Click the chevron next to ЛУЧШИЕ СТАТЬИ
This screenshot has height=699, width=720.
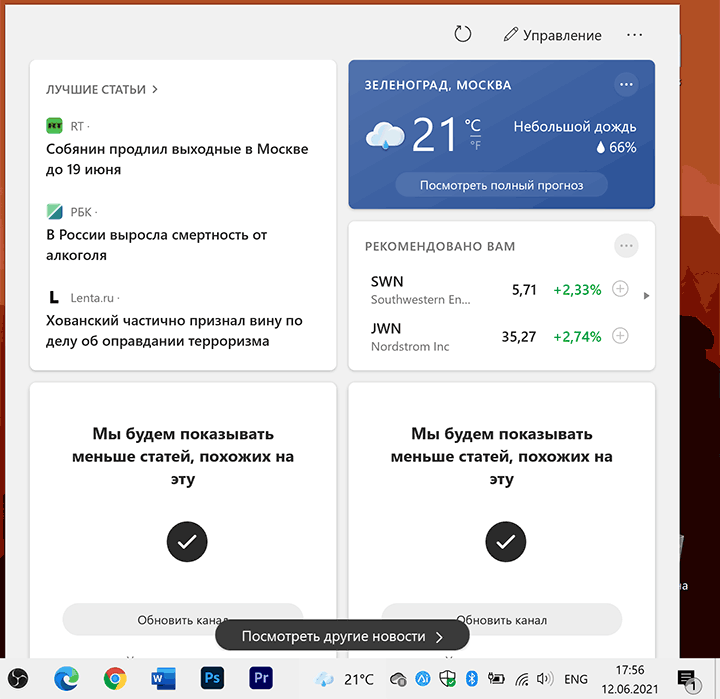click(155, 89)
